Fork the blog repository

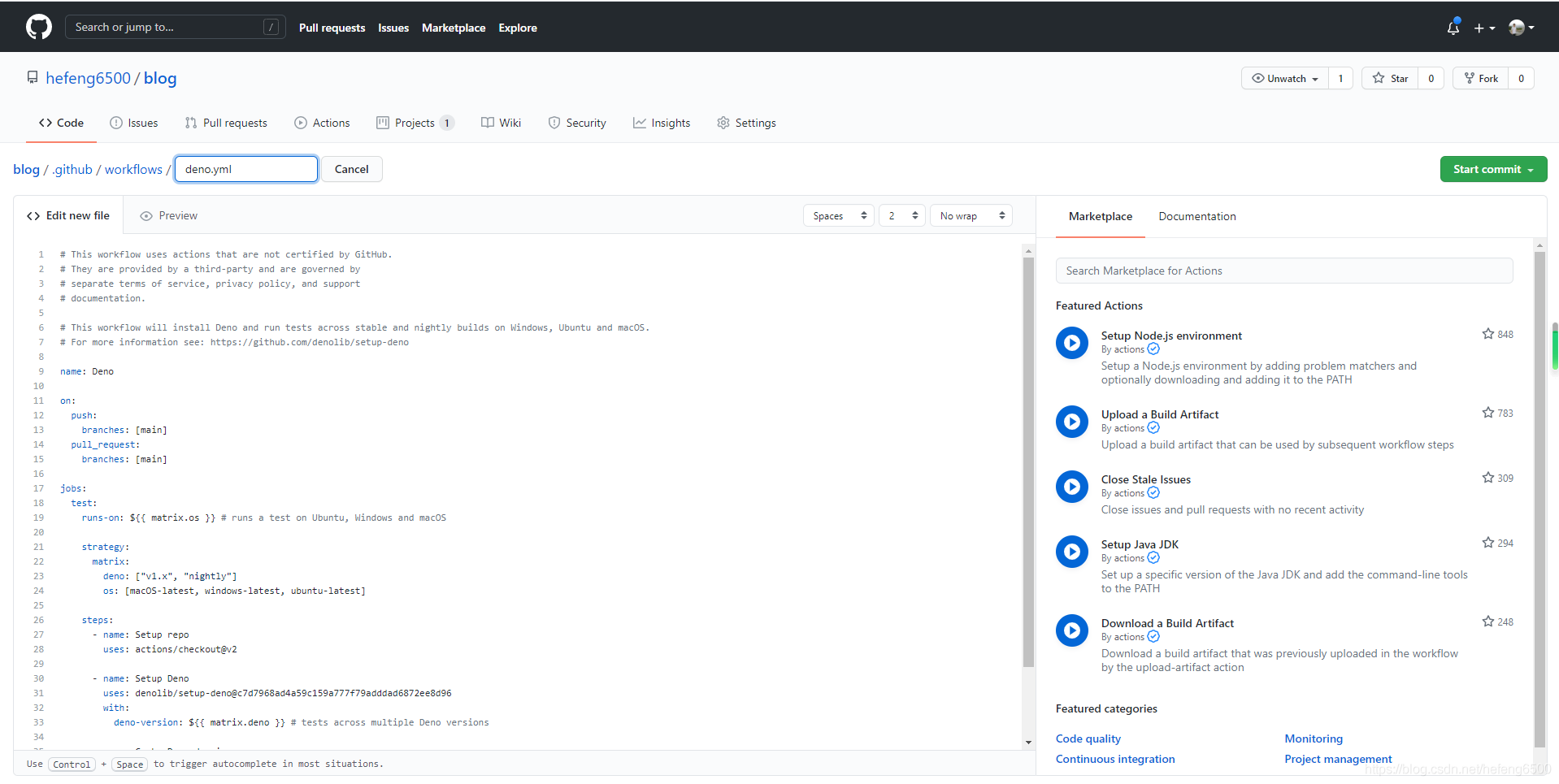[x=1481, y=78]
